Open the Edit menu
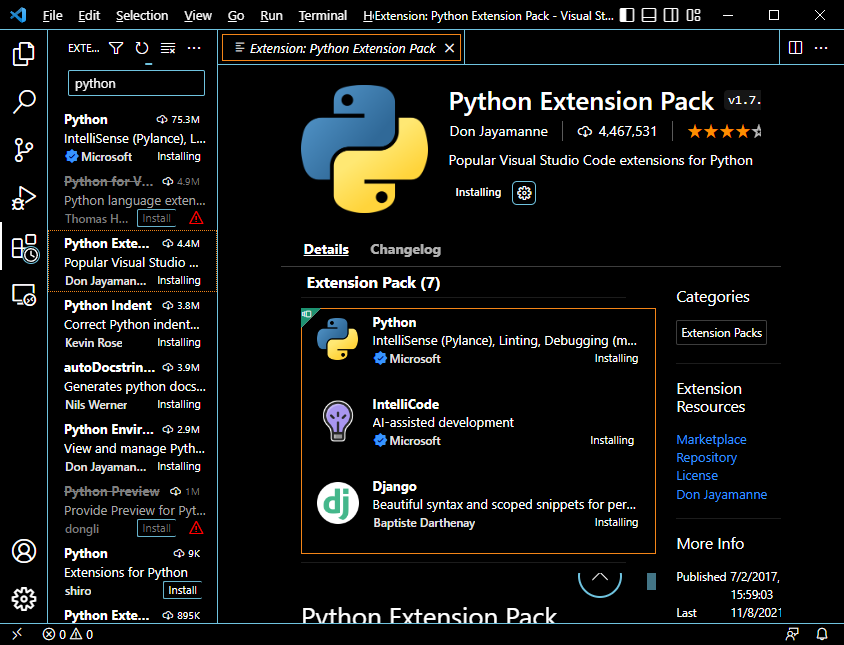 [89, 16]
